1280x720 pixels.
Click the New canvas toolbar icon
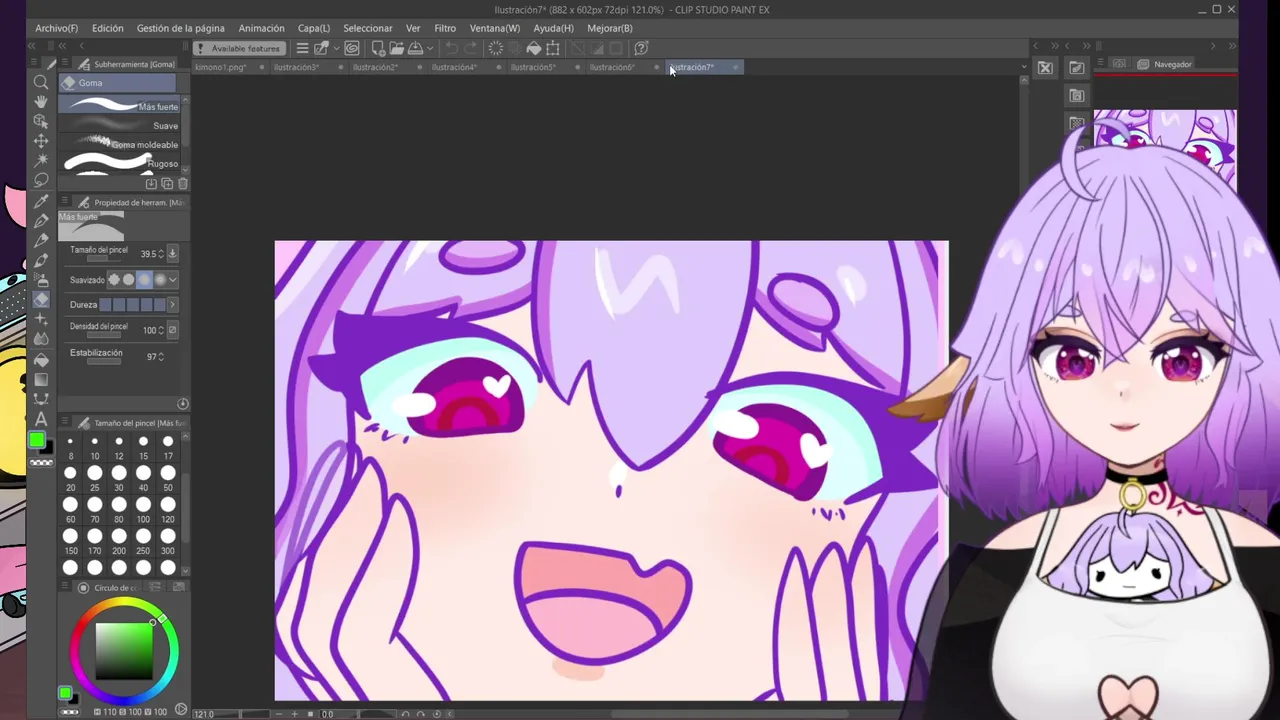[x=379, y=48]
